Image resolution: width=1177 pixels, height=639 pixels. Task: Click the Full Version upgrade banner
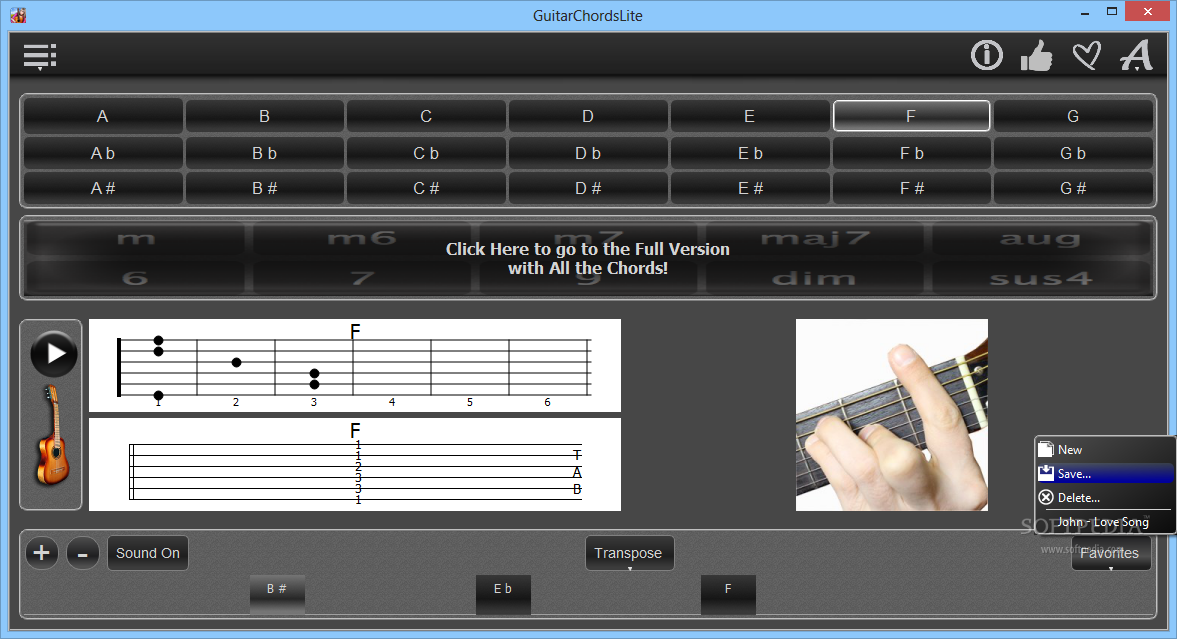pyautogui.click(x=588, y=258)
